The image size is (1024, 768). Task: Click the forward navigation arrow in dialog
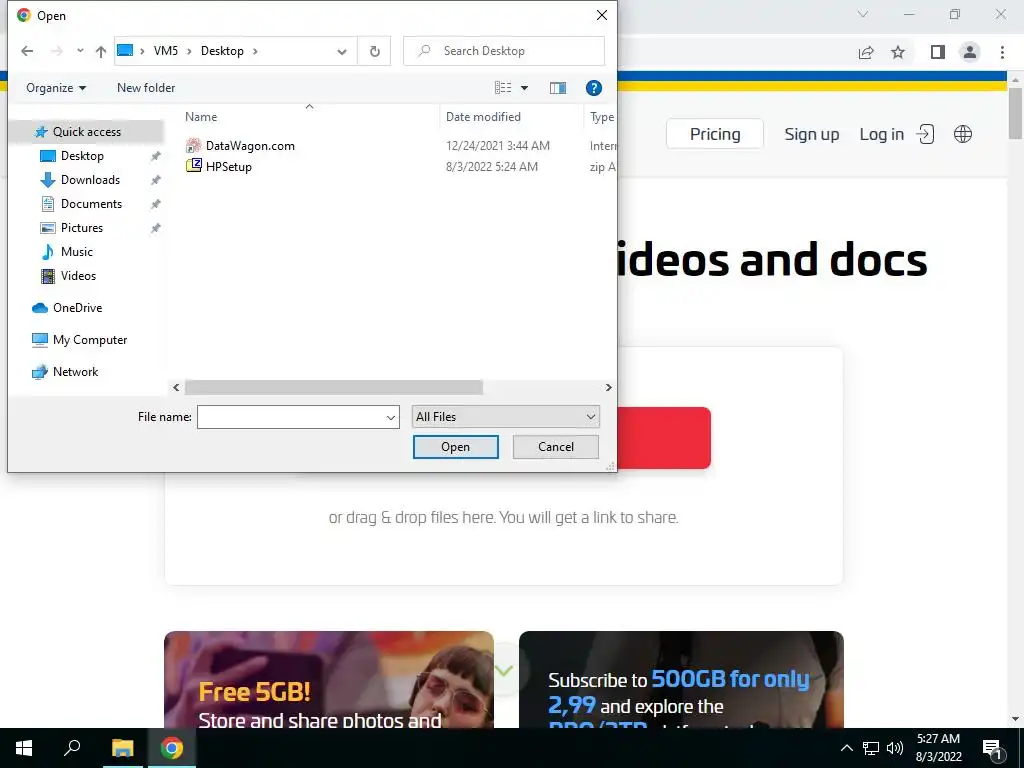pos(57,51)
